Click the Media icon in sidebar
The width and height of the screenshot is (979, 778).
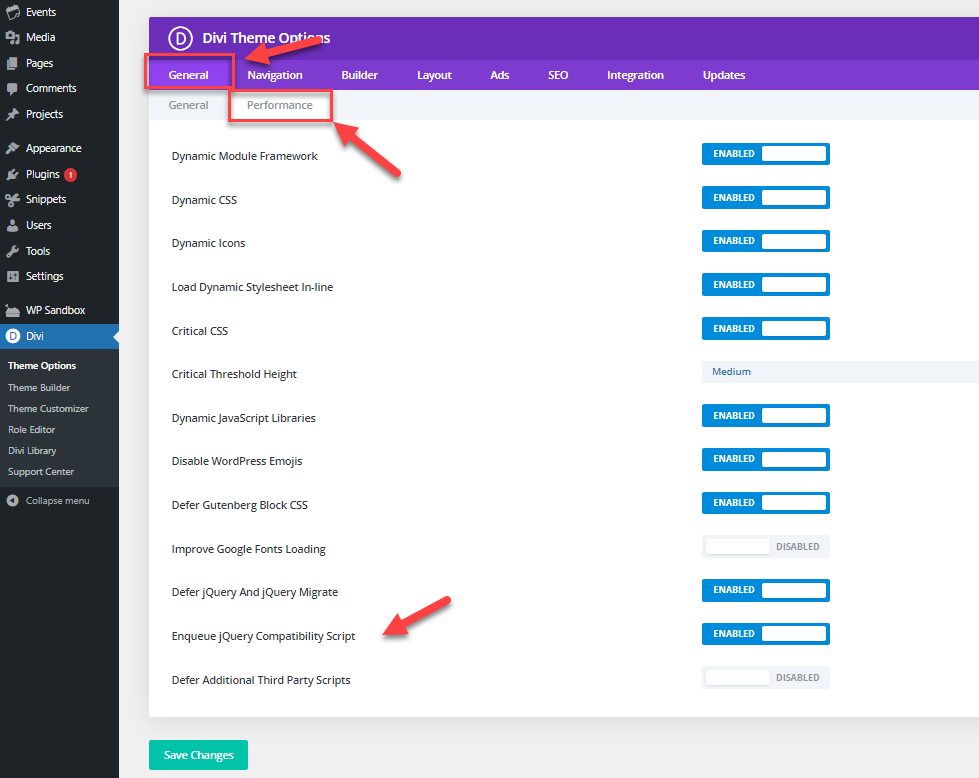pos(12,37)
